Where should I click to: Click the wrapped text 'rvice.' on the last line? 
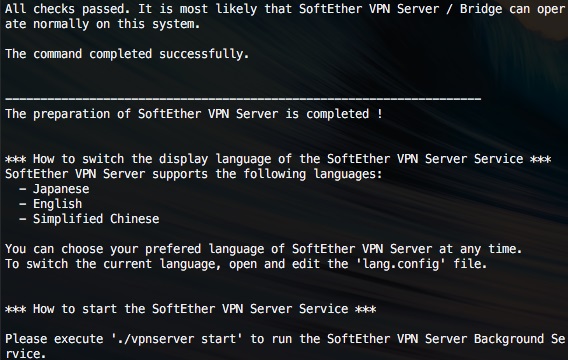[x=26, y=354]
